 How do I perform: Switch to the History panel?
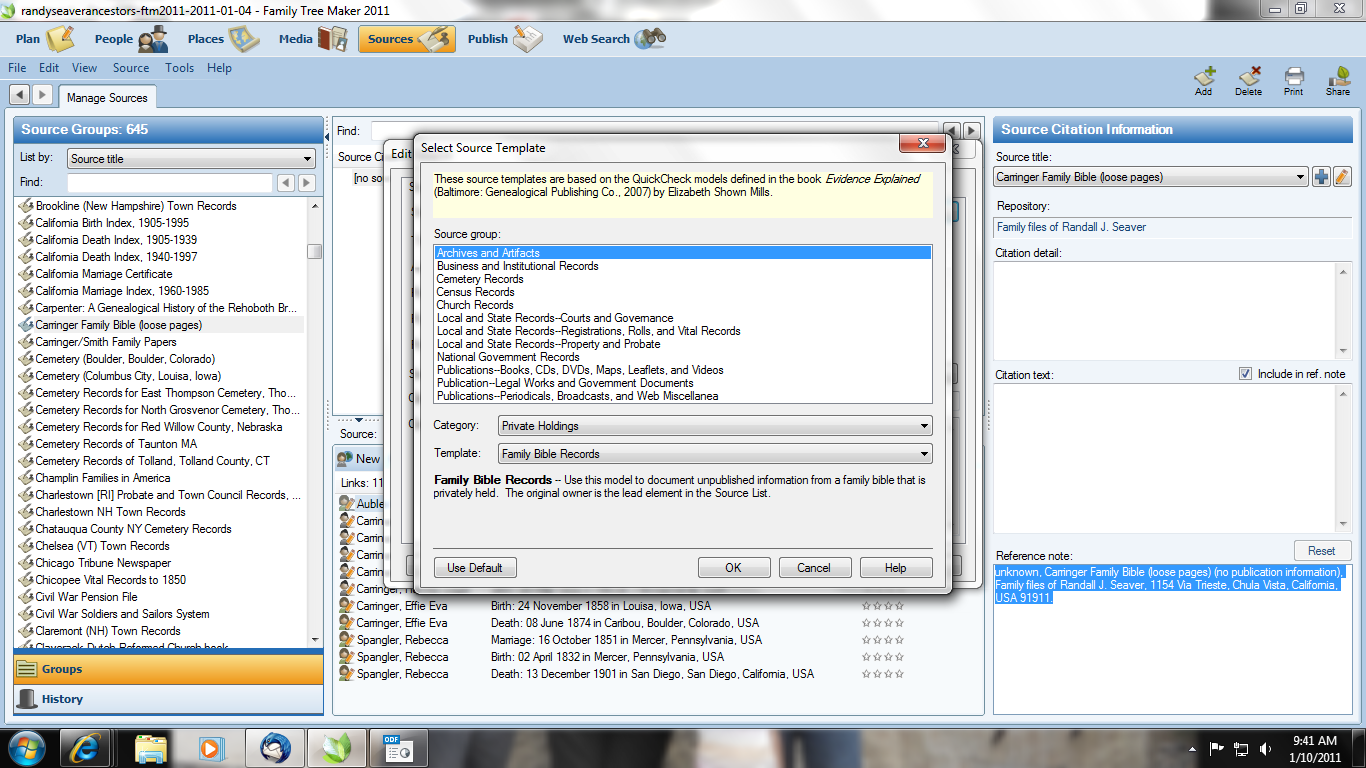click(168, 699)
